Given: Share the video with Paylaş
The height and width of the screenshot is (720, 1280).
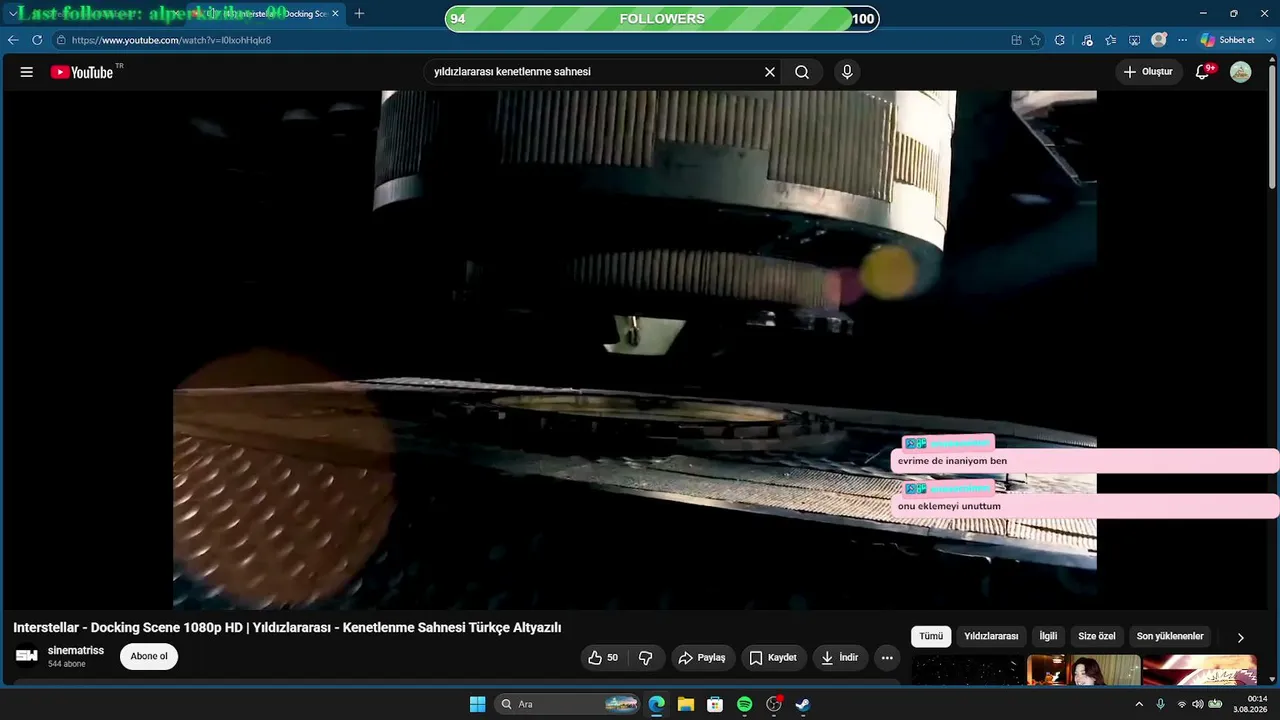Looking at the screenshot, I should (x=702, y=657).
